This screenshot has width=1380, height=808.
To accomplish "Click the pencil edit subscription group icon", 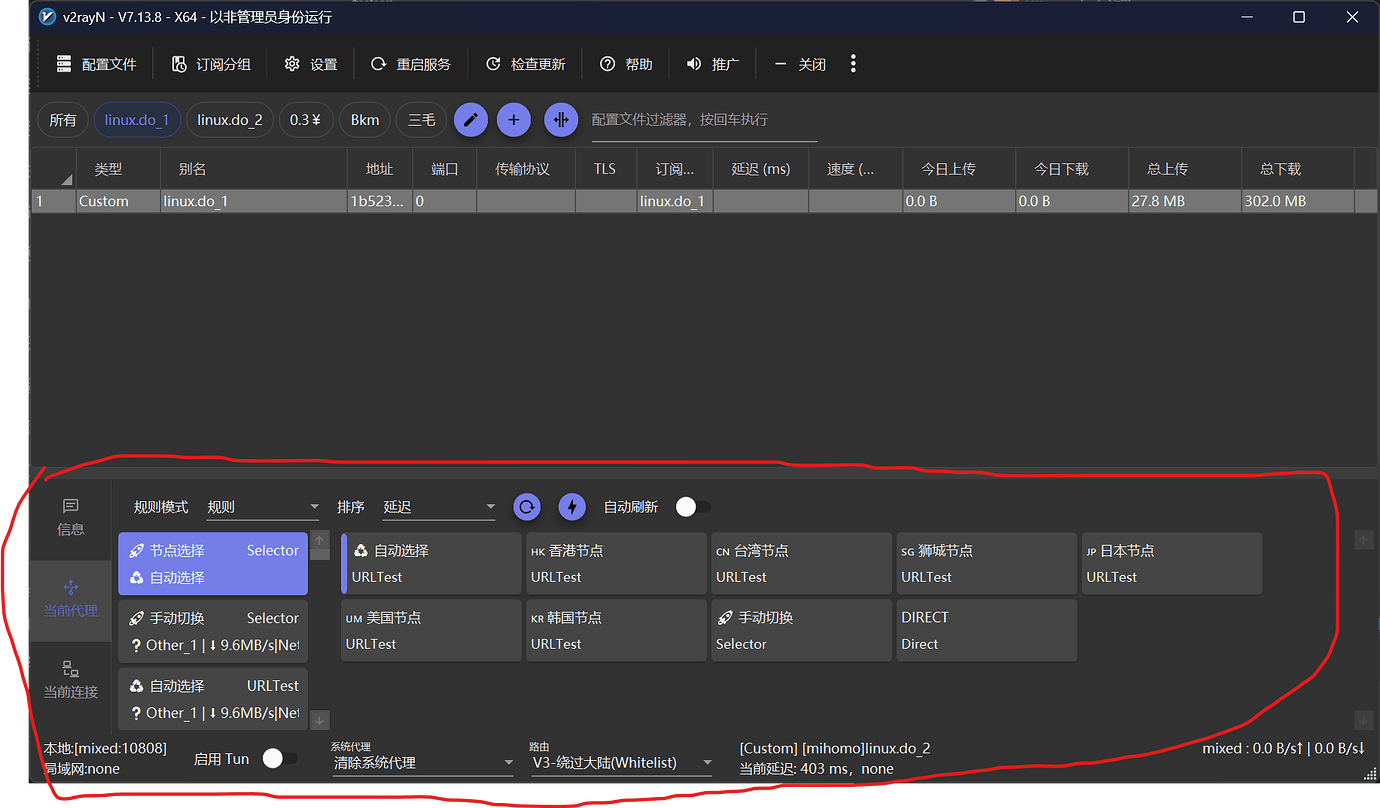I will pos(471,120).
